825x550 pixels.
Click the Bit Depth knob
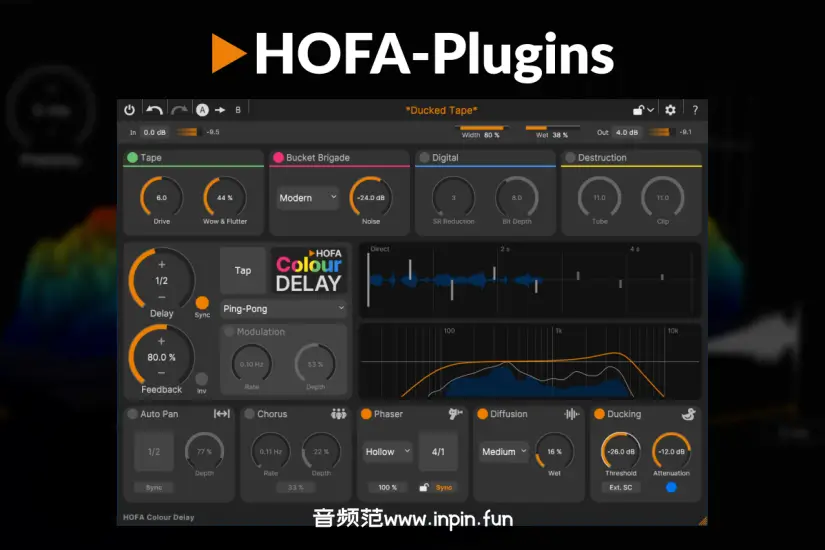tap(517, 197)
